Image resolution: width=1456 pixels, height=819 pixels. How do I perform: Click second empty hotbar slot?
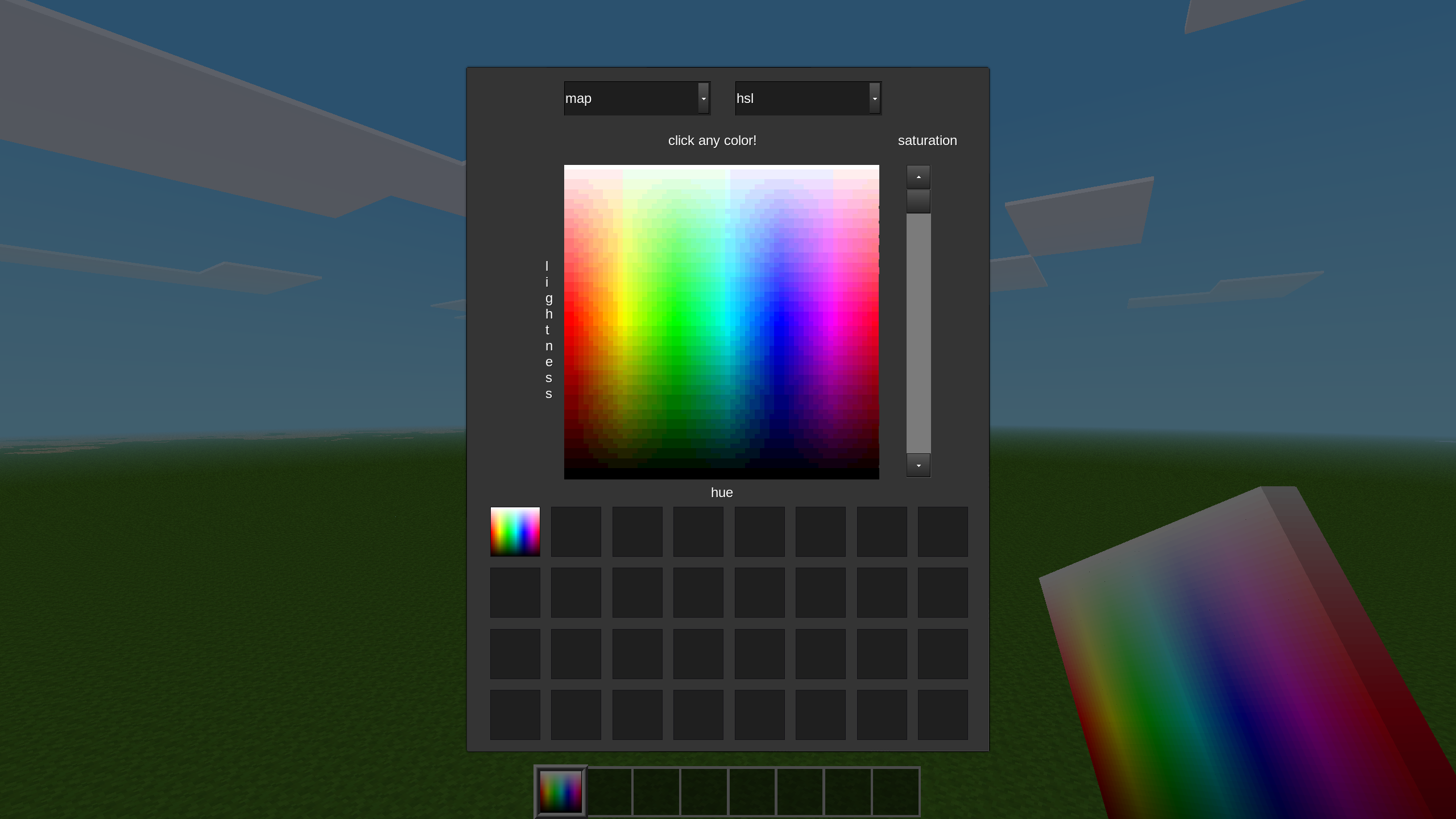coord(656,791)
